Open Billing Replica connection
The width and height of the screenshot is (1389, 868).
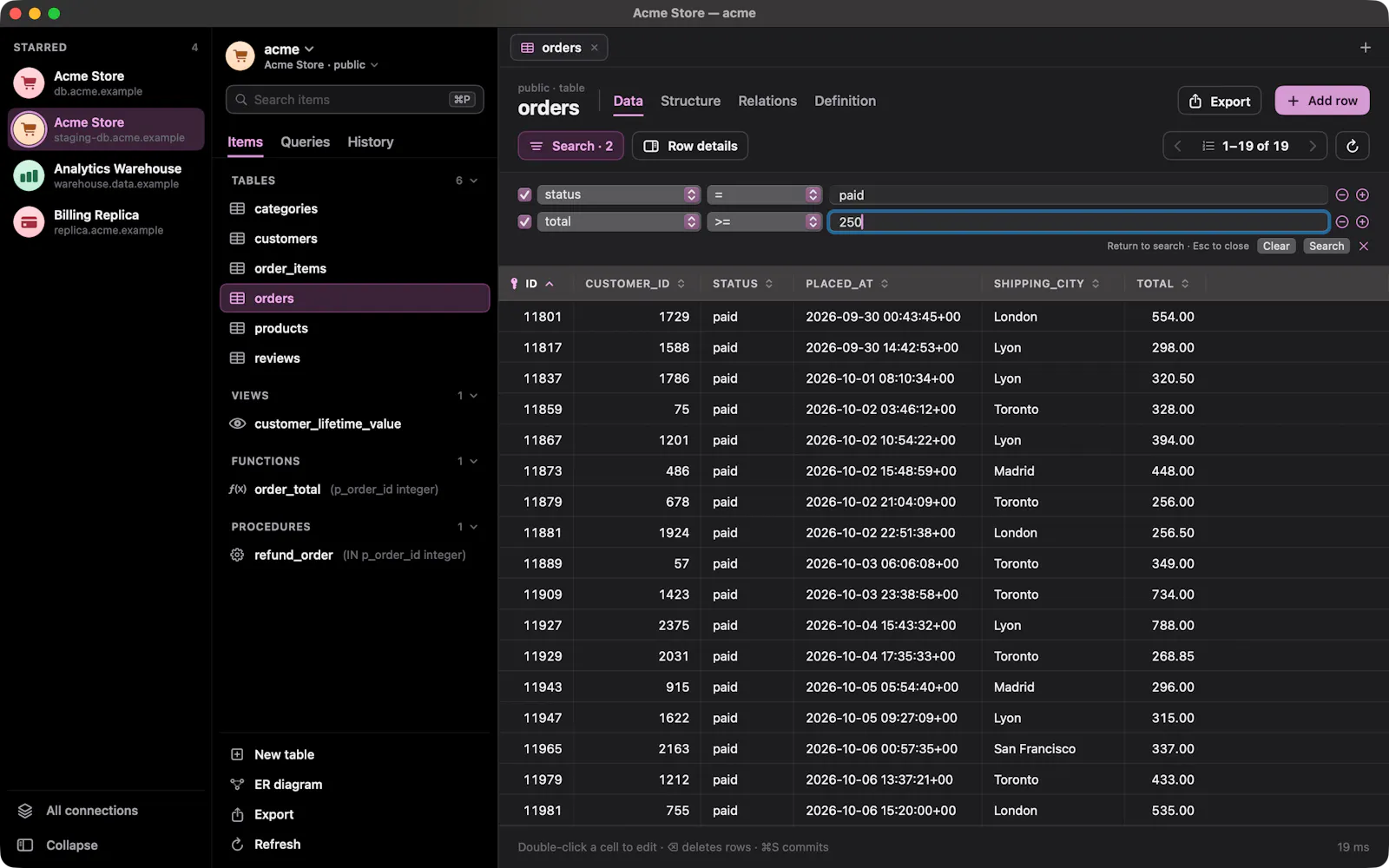(x=106, y=221)
